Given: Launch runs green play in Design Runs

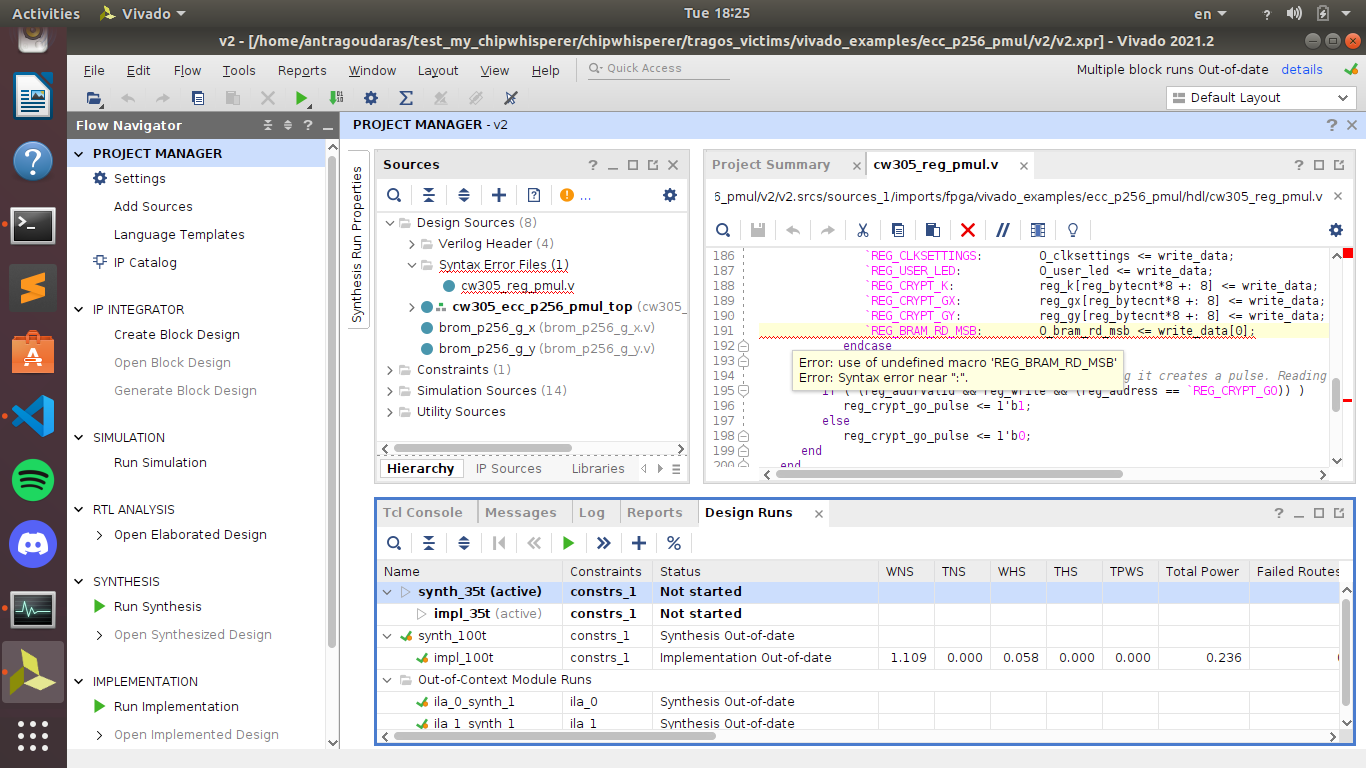Looking at the screenshot, I should pyautogui.click(x=569, y=543).
